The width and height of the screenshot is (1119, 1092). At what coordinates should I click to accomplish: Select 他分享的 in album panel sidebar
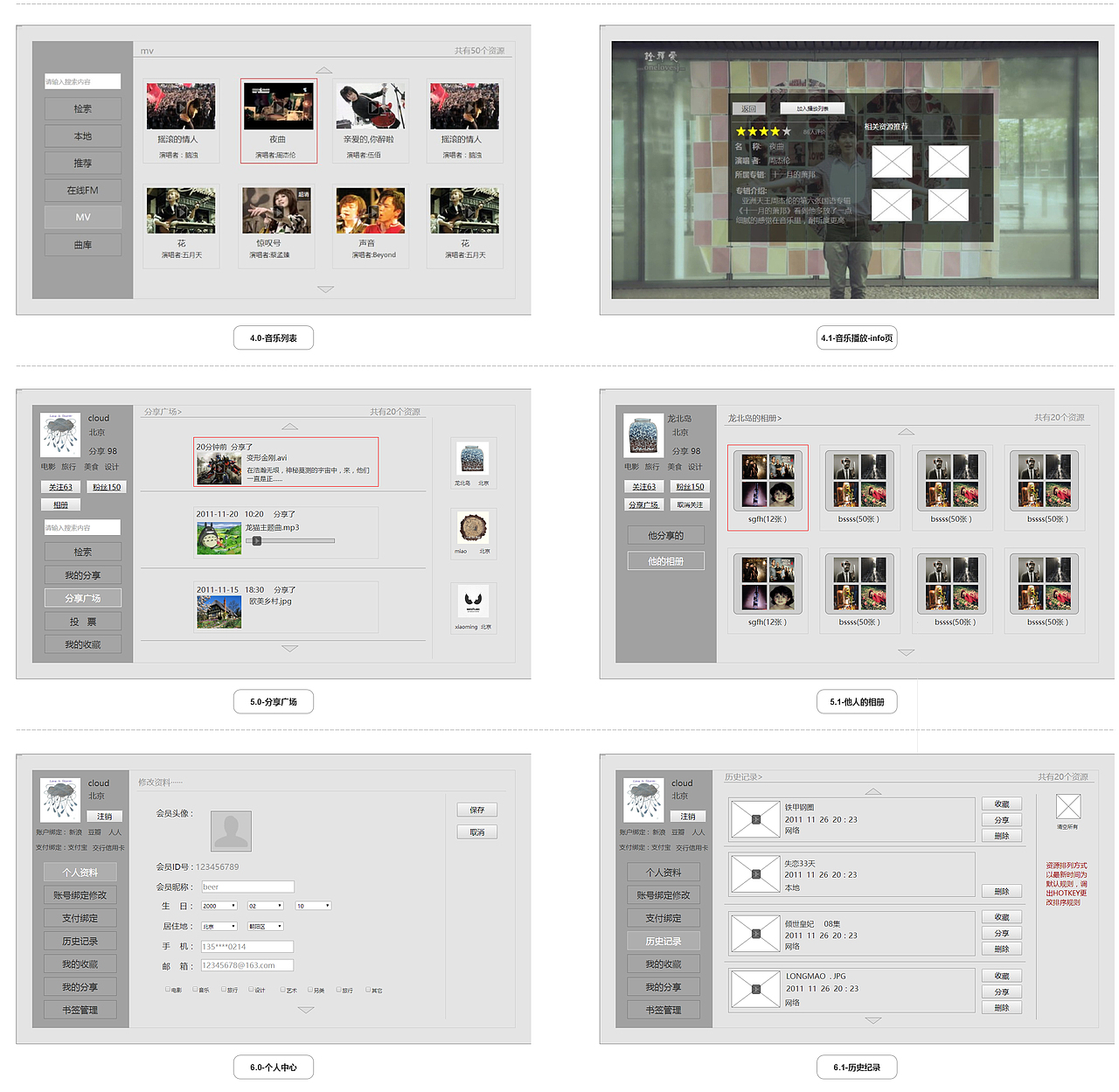pos(666,535)
